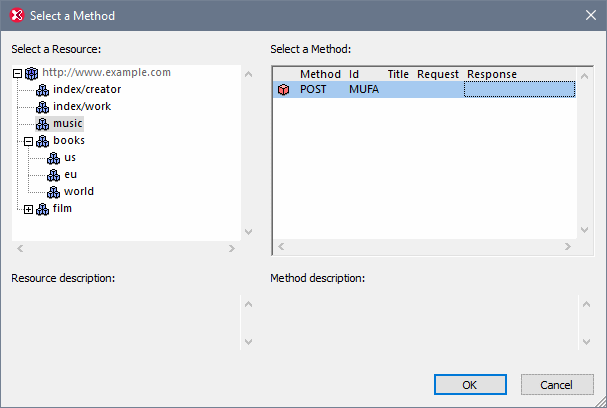The width and height of the screenshot is (607, 408).
Task: Expand the film tree node
Action: click(29, 209)
